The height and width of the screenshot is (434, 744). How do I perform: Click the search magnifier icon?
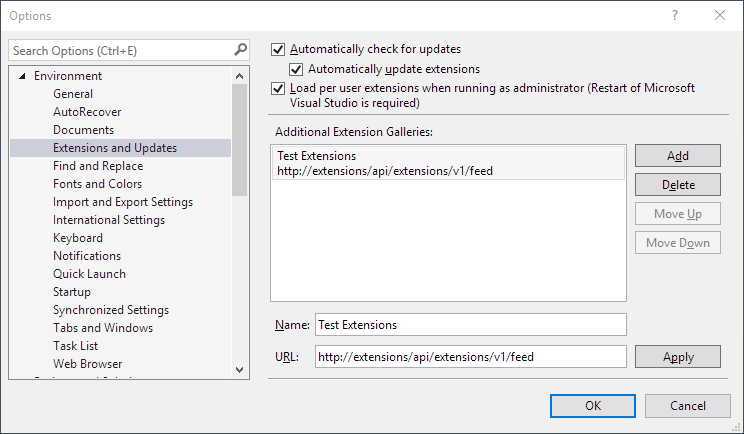coord(240,49)
